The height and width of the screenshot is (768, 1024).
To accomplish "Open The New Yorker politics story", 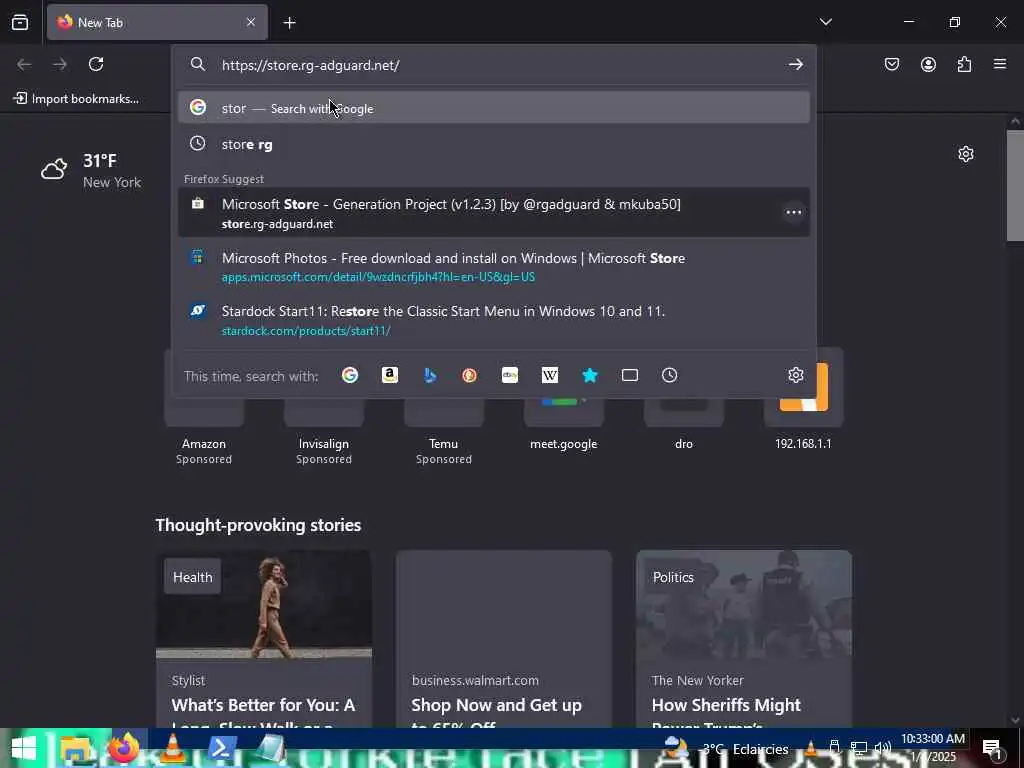I will tap(744, 639).
